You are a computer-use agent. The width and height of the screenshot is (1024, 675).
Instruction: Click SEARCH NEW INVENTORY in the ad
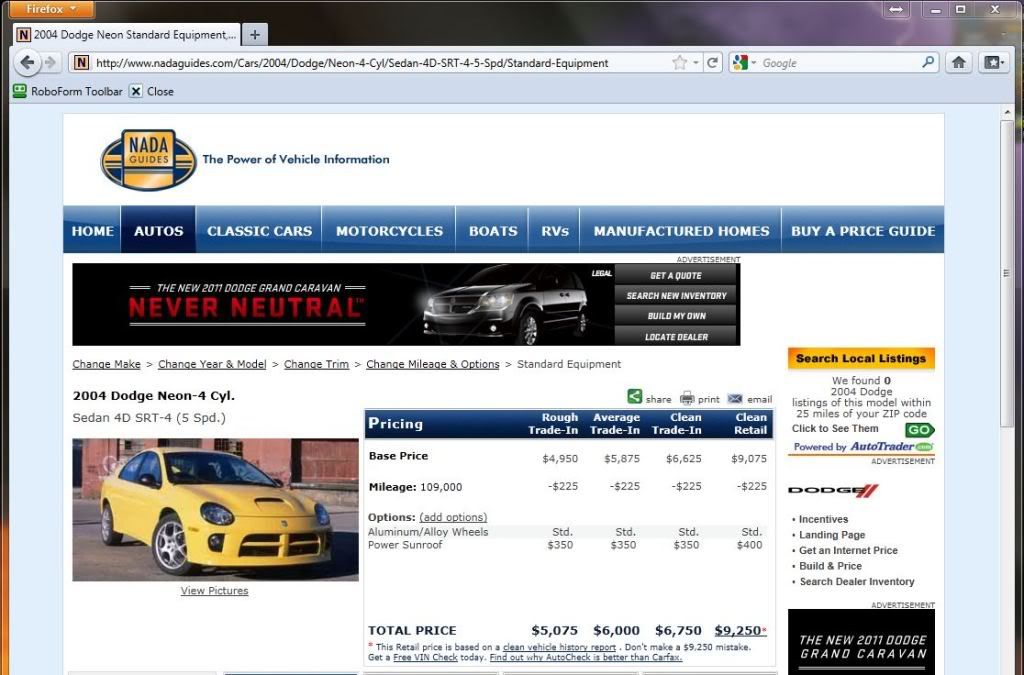point(675,296)
